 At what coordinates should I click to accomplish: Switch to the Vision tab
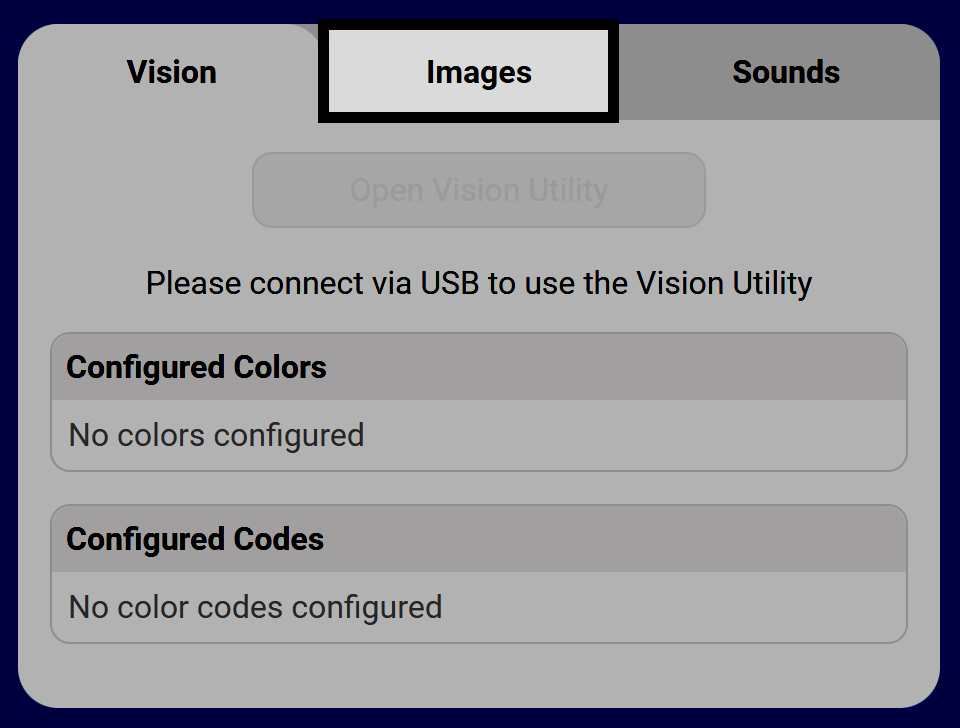click(171, 72)
